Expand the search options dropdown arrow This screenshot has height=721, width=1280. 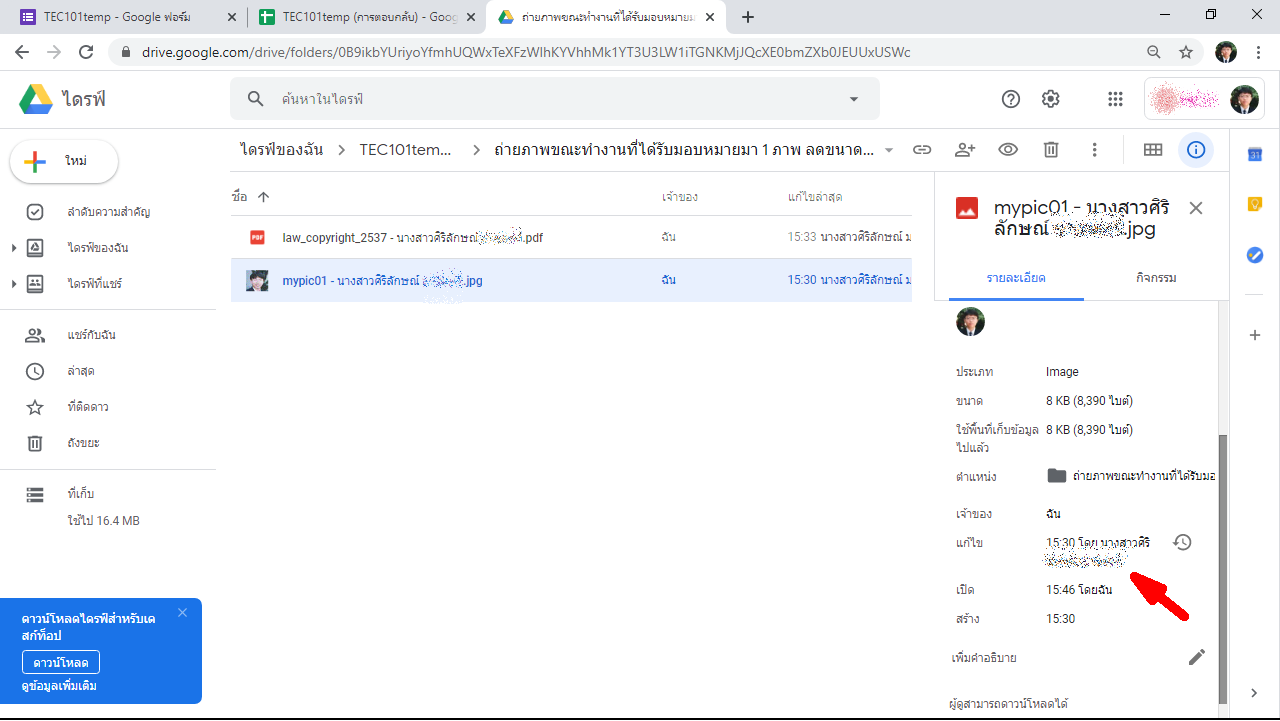point(854,99)
